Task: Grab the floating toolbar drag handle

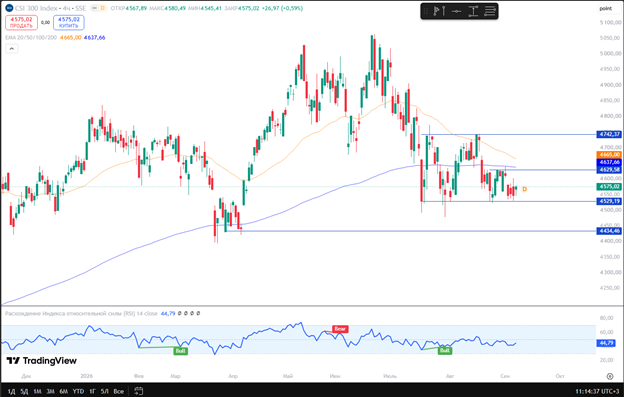Action: [x=425, y=11]
